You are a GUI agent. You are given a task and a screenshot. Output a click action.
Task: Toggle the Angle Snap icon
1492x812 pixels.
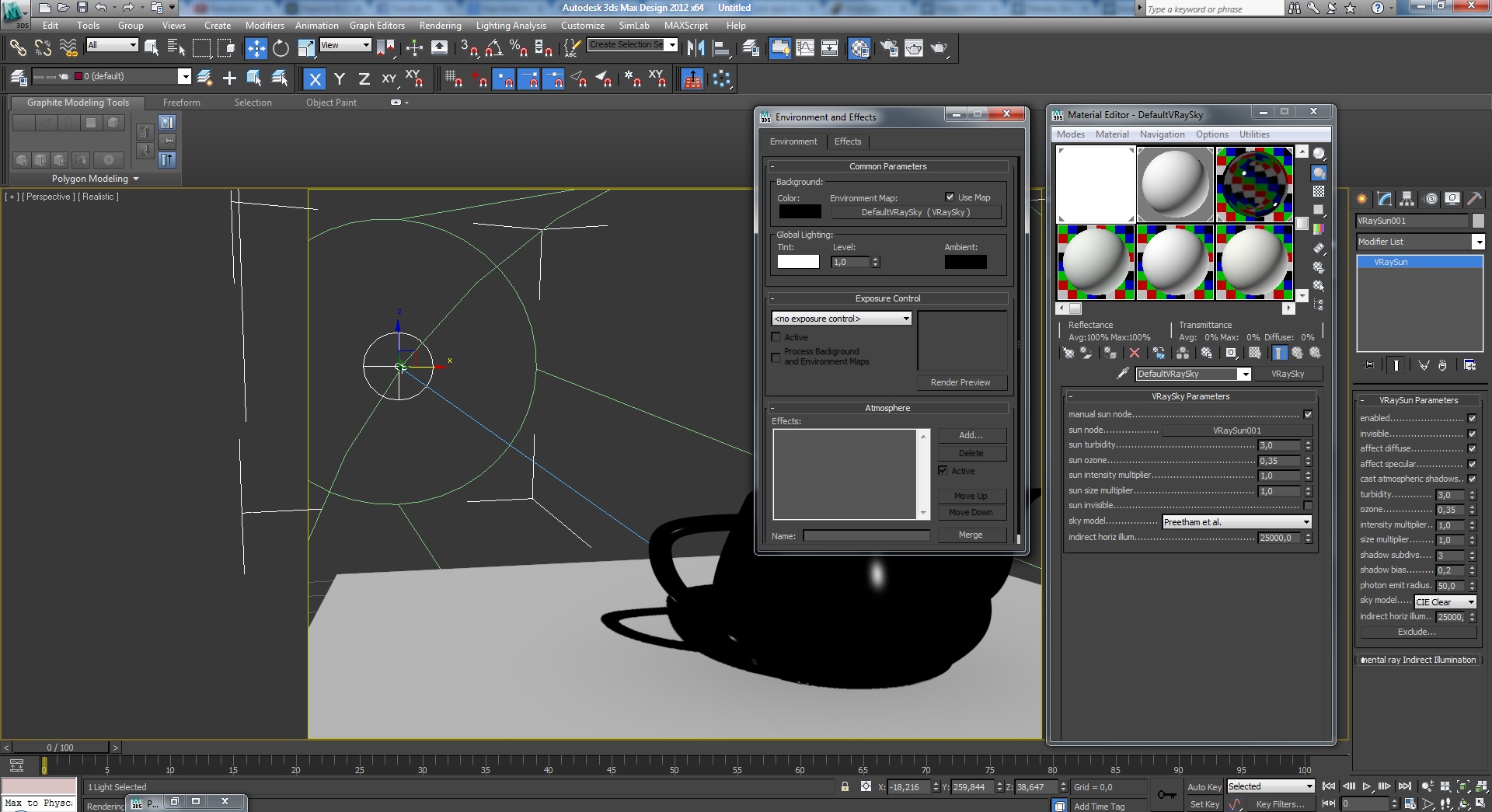click(x=493, y=48)
